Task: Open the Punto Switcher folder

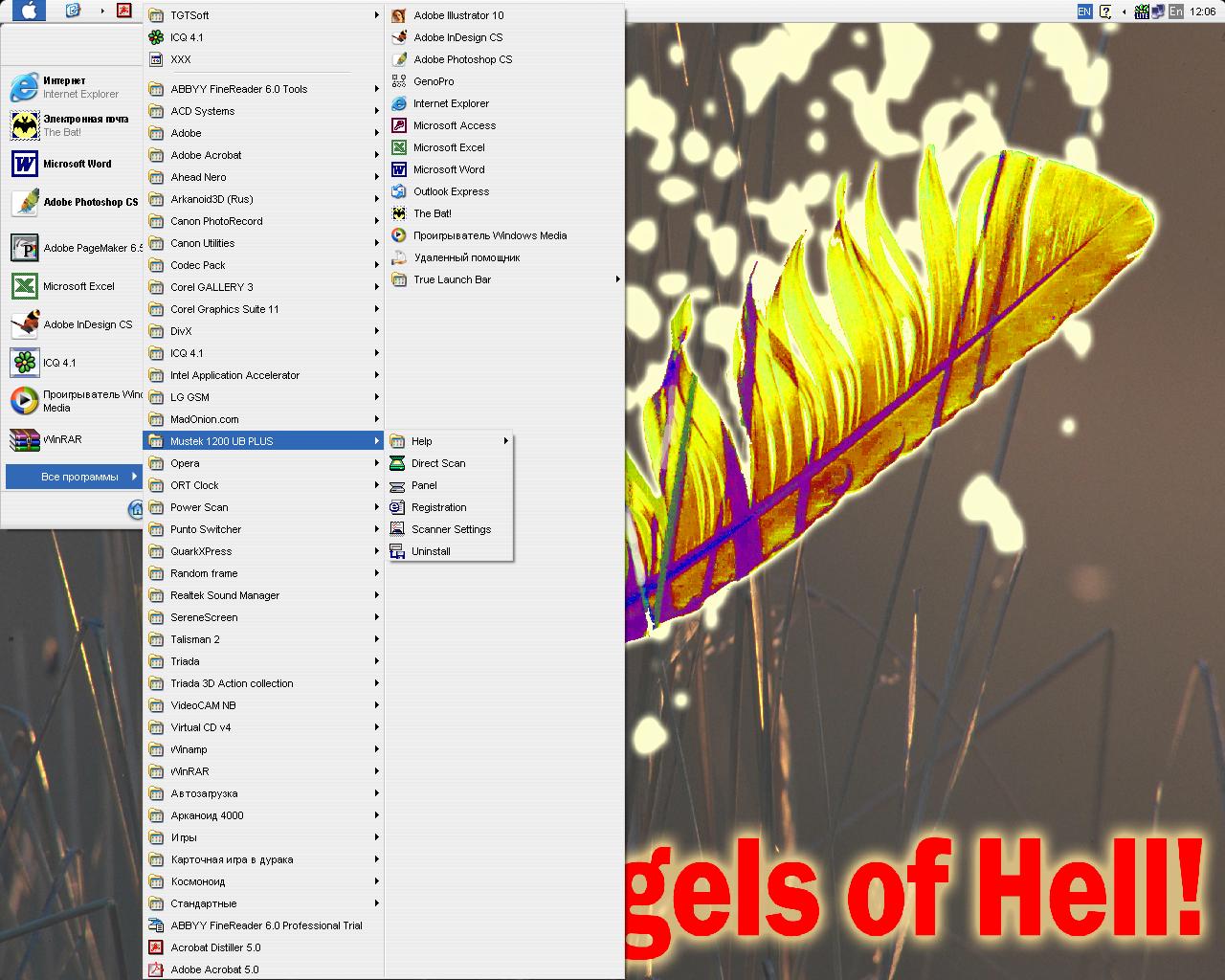Action: [263, 529]
